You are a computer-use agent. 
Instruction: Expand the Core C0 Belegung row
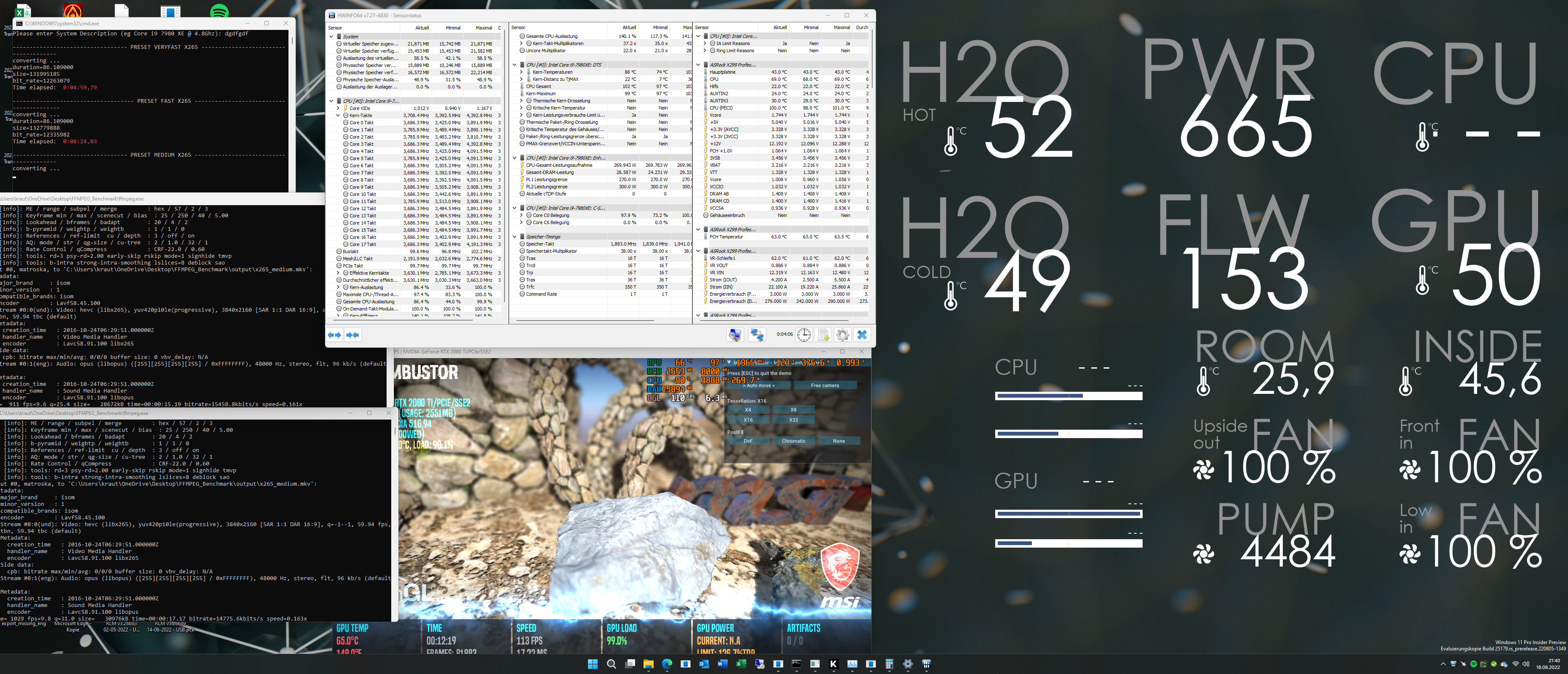[522, 216]
